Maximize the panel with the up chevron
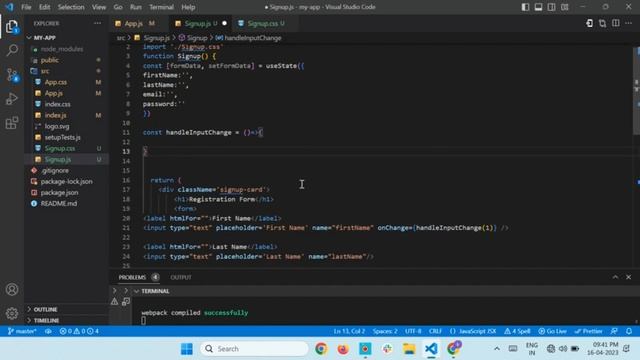Viewport: 640px width, 360px height. pyautogui.click(x=615, y=277)
